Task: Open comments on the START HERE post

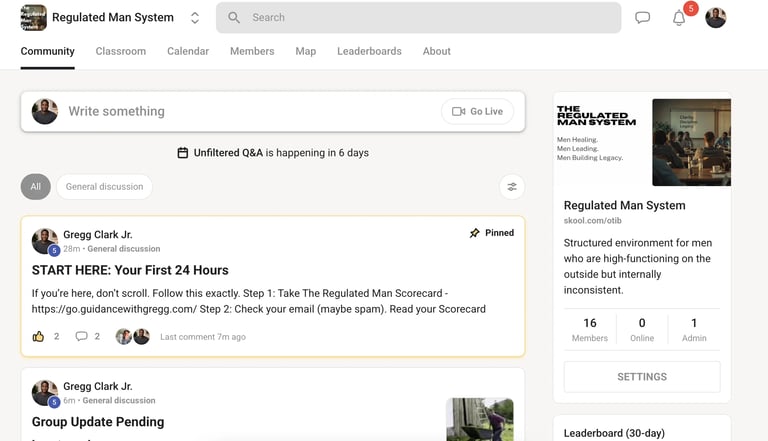Action: click(x=81, y=336)
